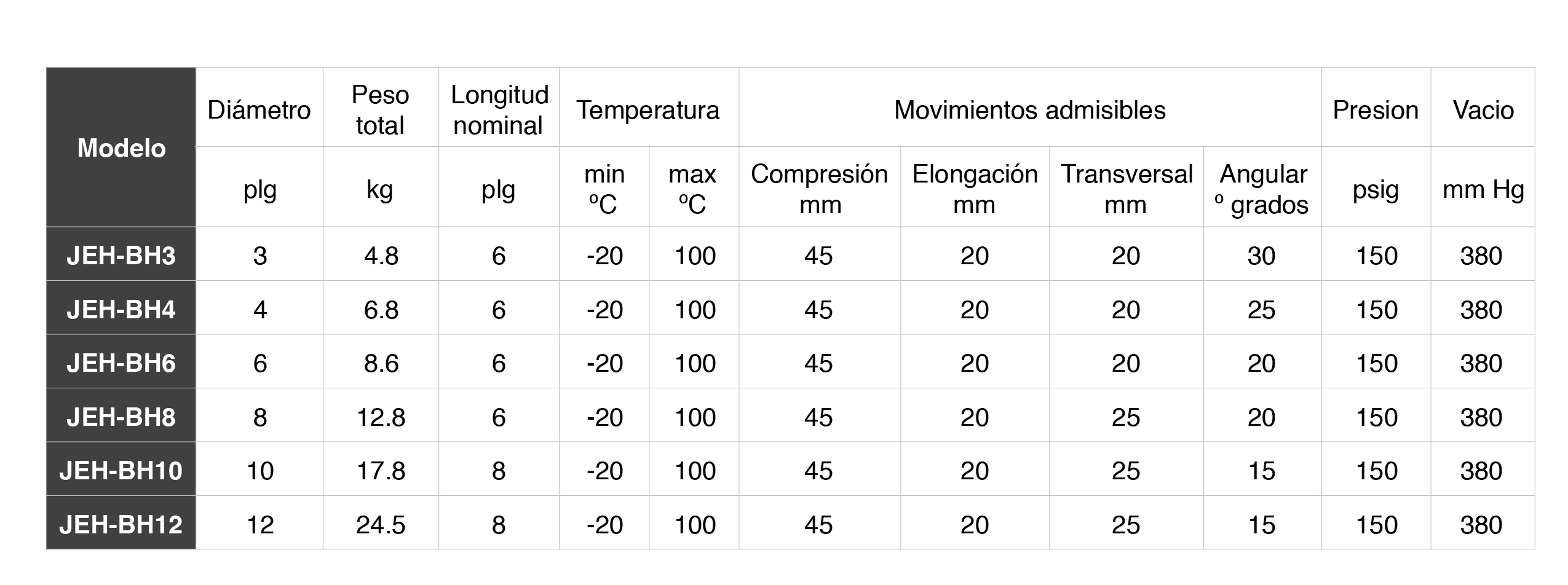This screenshot has height=585, width=1568.
Task: Select the JEH-BH12 model row label
Action: (121, 523)
